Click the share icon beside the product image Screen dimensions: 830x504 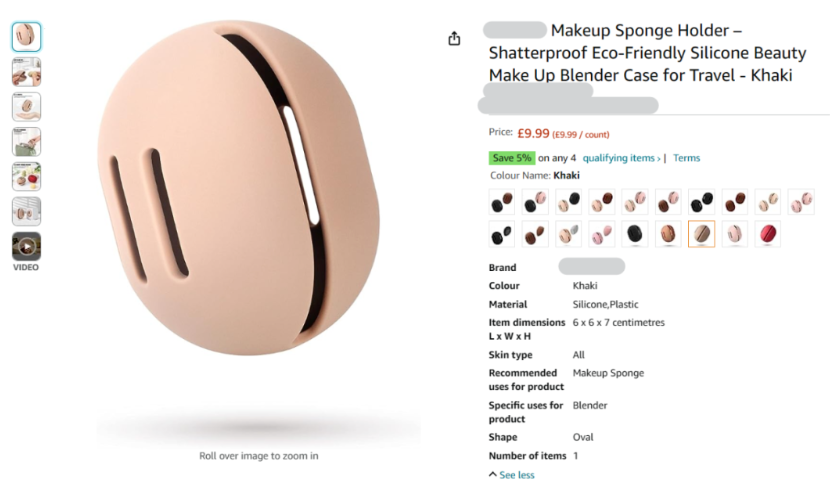[x=454, y=39]
